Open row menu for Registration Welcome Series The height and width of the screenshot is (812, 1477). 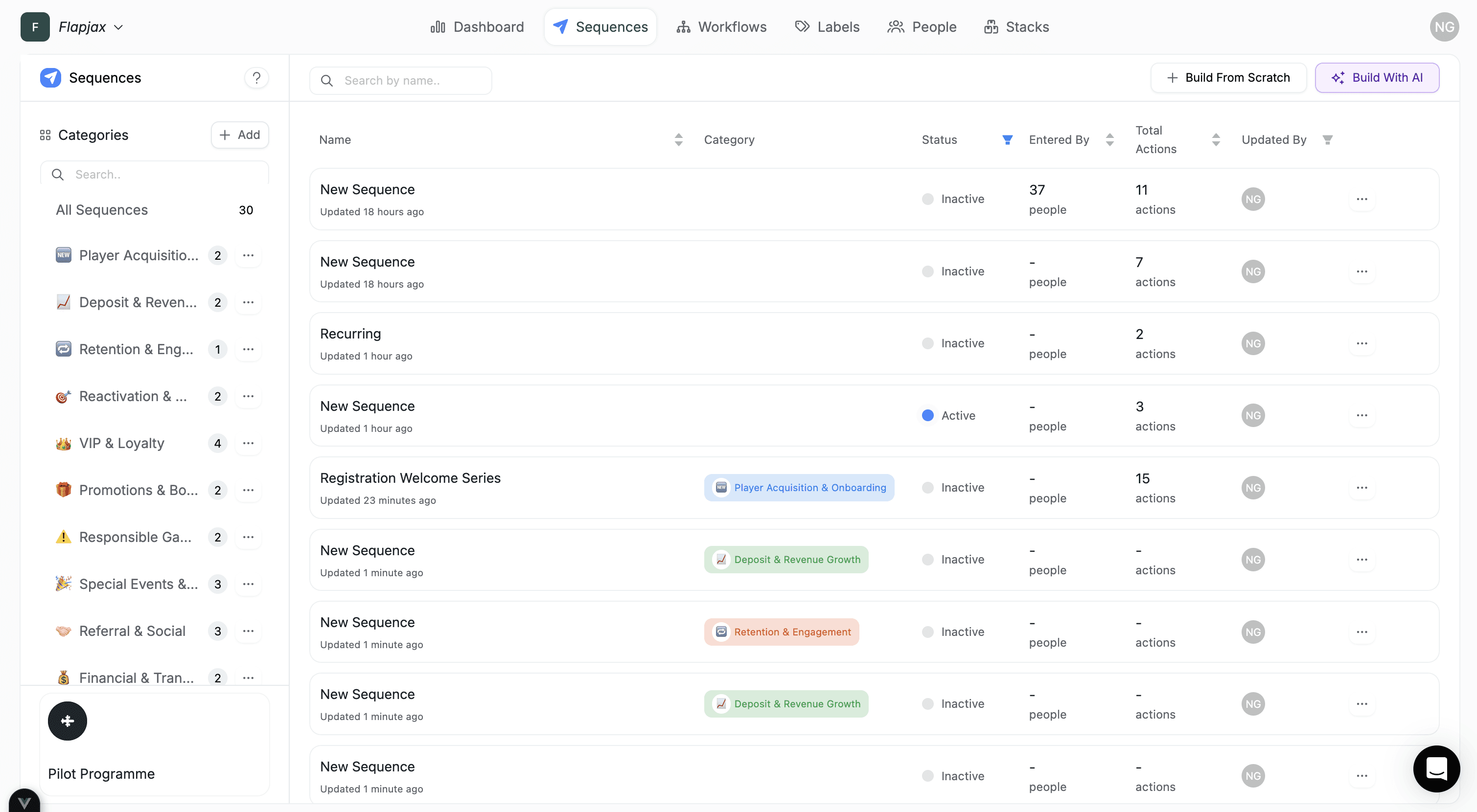(x=1362, y=487)
